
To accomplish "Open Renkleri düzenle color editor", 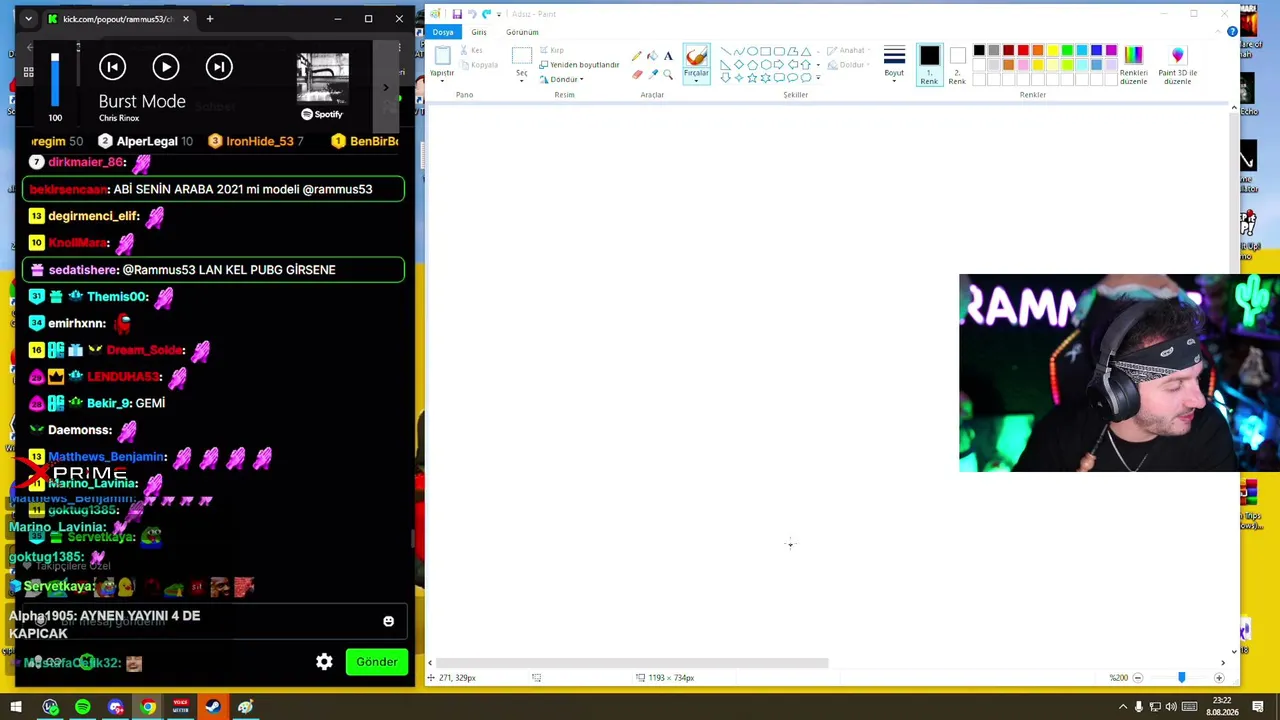I will pos(1133,65).
